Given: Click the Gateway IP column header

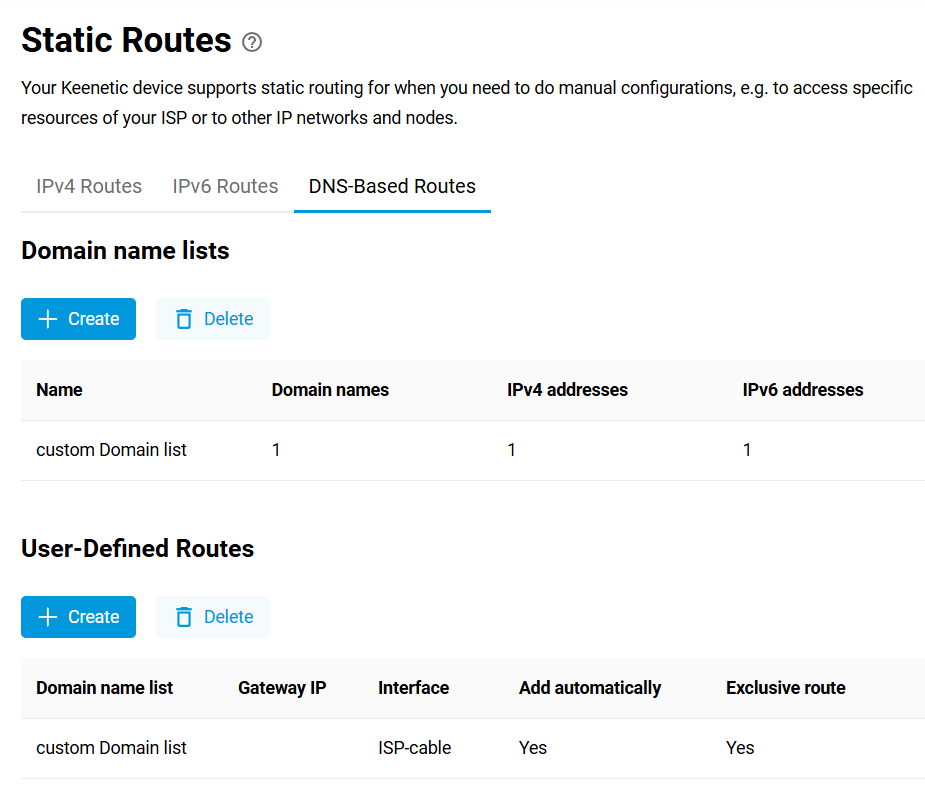Looking at the screenshot, I should click(x=282, y=688).
